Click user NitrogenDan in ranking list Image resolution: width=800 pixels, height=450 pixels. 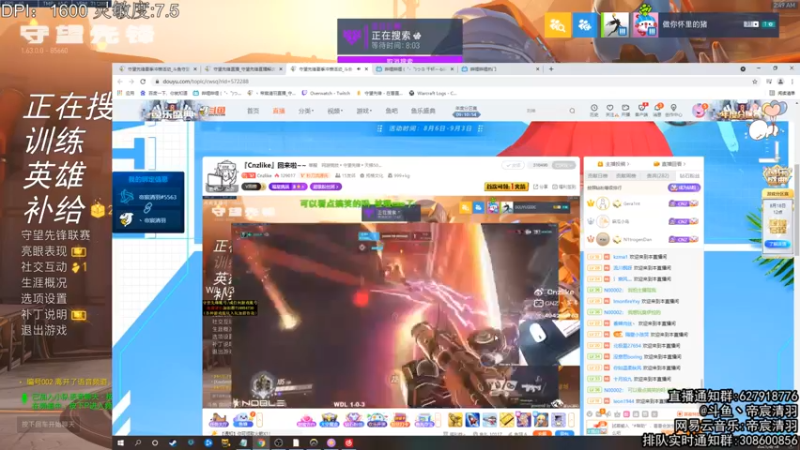[637, 239]
